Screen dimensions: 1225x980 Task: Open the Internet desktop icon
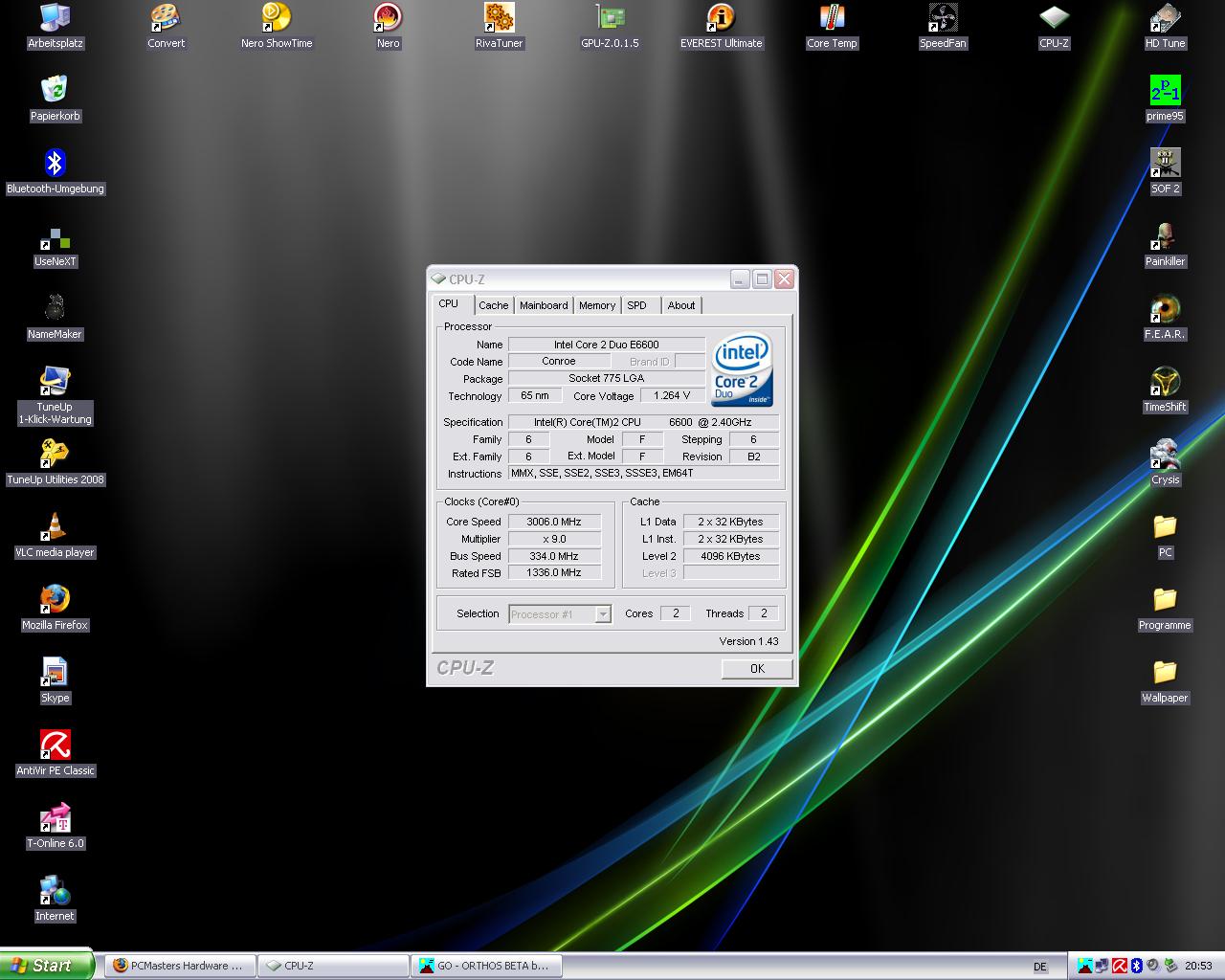55,899
